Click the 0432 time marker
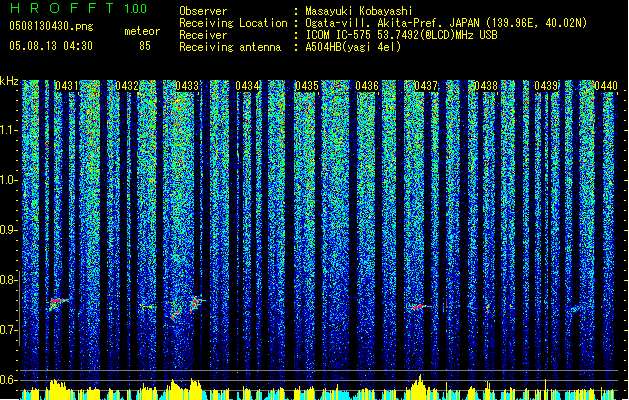Screen dimensions: 629x400 pyautogui.click(x=127, y=86)
